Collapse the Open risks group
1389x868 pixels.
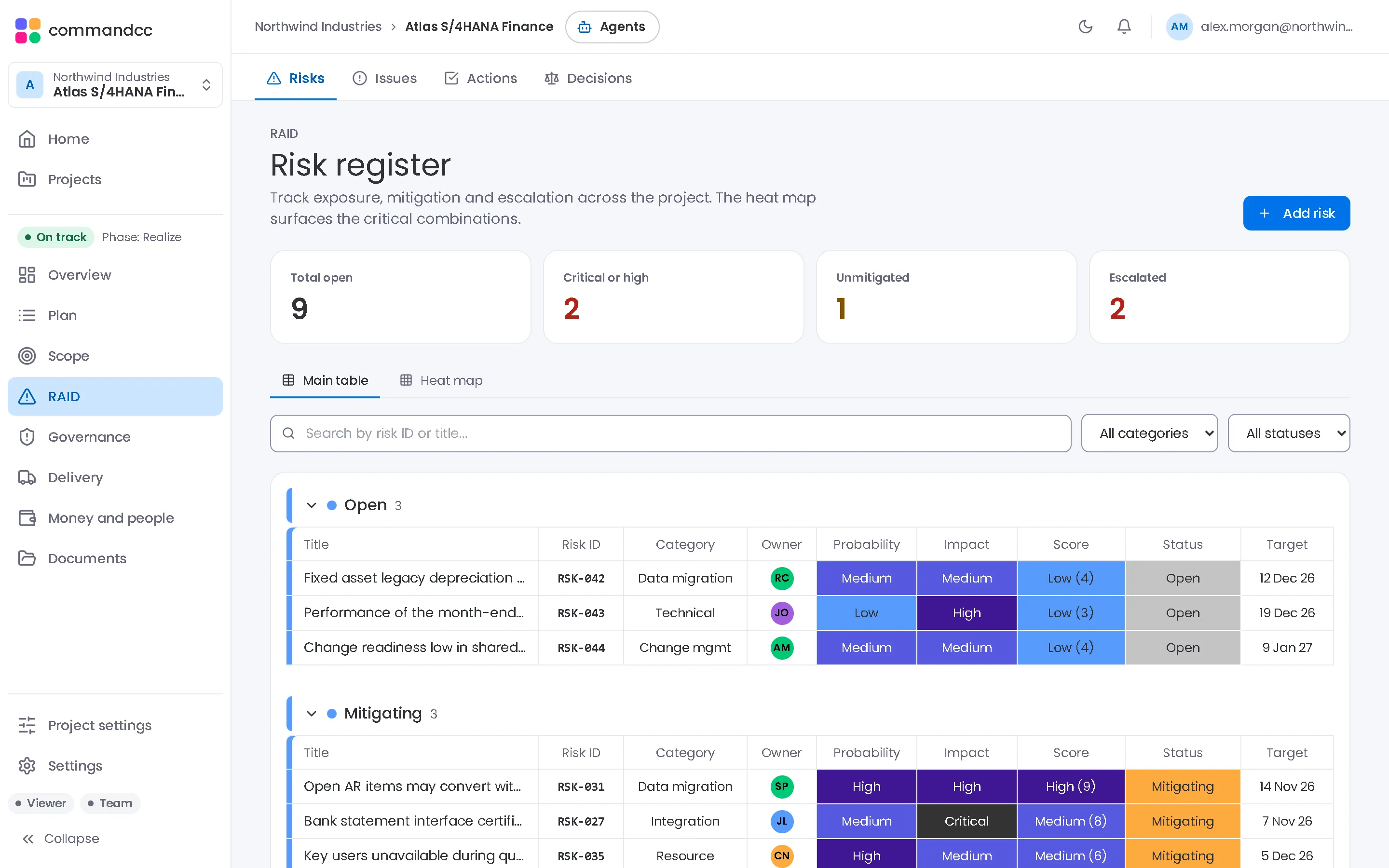click(311, 505)
